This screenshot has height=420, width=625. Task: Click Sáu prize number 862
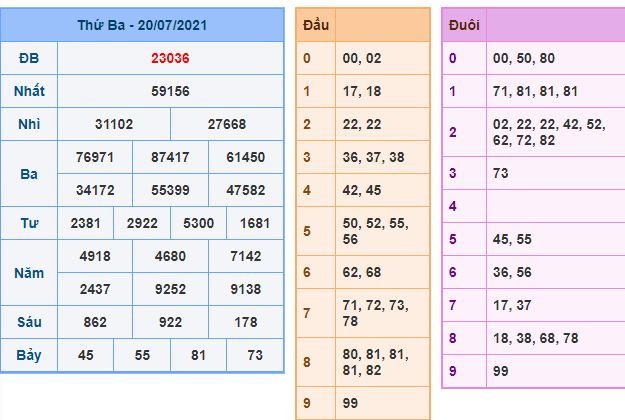tap(95, 322)
